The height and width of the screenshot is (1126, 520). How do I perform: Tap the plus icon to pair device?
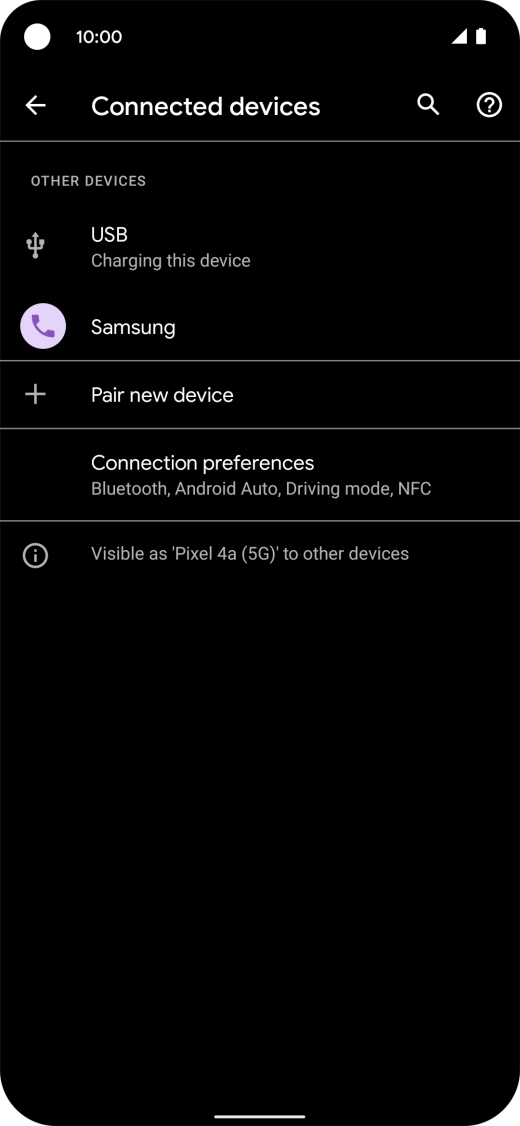pos(35,394)
